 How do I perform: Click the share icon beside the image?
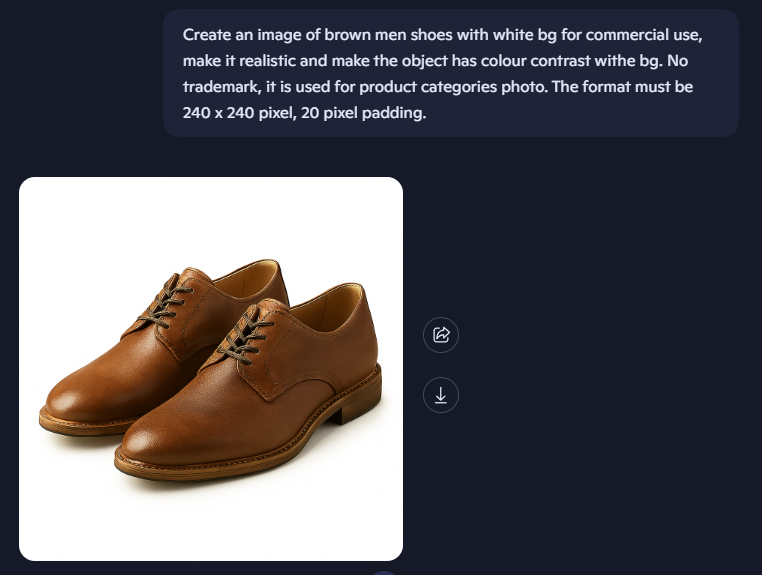pyautogui.click(x=441, y=335)
